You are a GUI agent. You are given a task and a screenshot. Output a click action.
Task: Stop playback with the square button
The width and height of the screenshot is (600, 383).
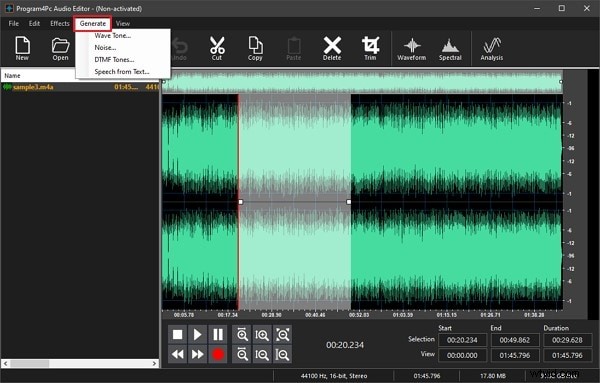pyautogui.click(x=178, y=335)
